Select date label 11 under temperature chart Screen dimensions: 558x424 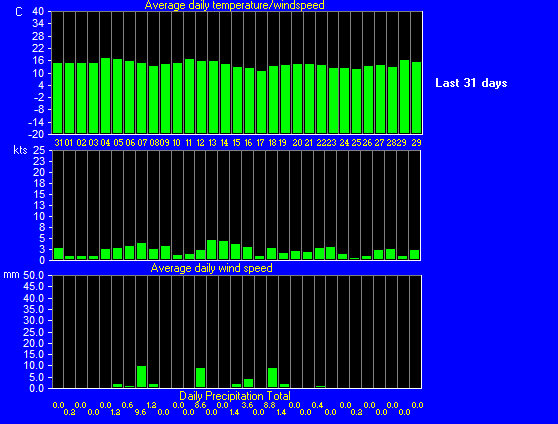click(x=189, y=143)
